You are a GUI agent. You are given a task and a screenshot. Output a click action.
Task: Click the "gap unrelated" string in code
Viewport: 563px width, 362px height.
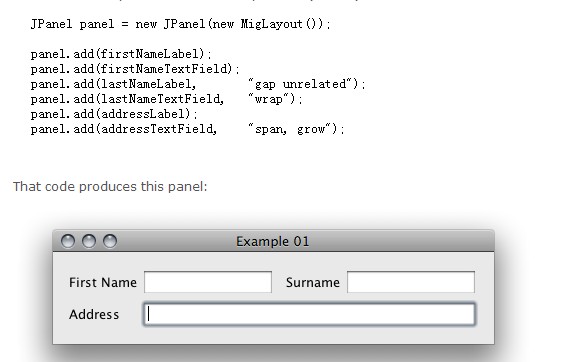[301, 84]
